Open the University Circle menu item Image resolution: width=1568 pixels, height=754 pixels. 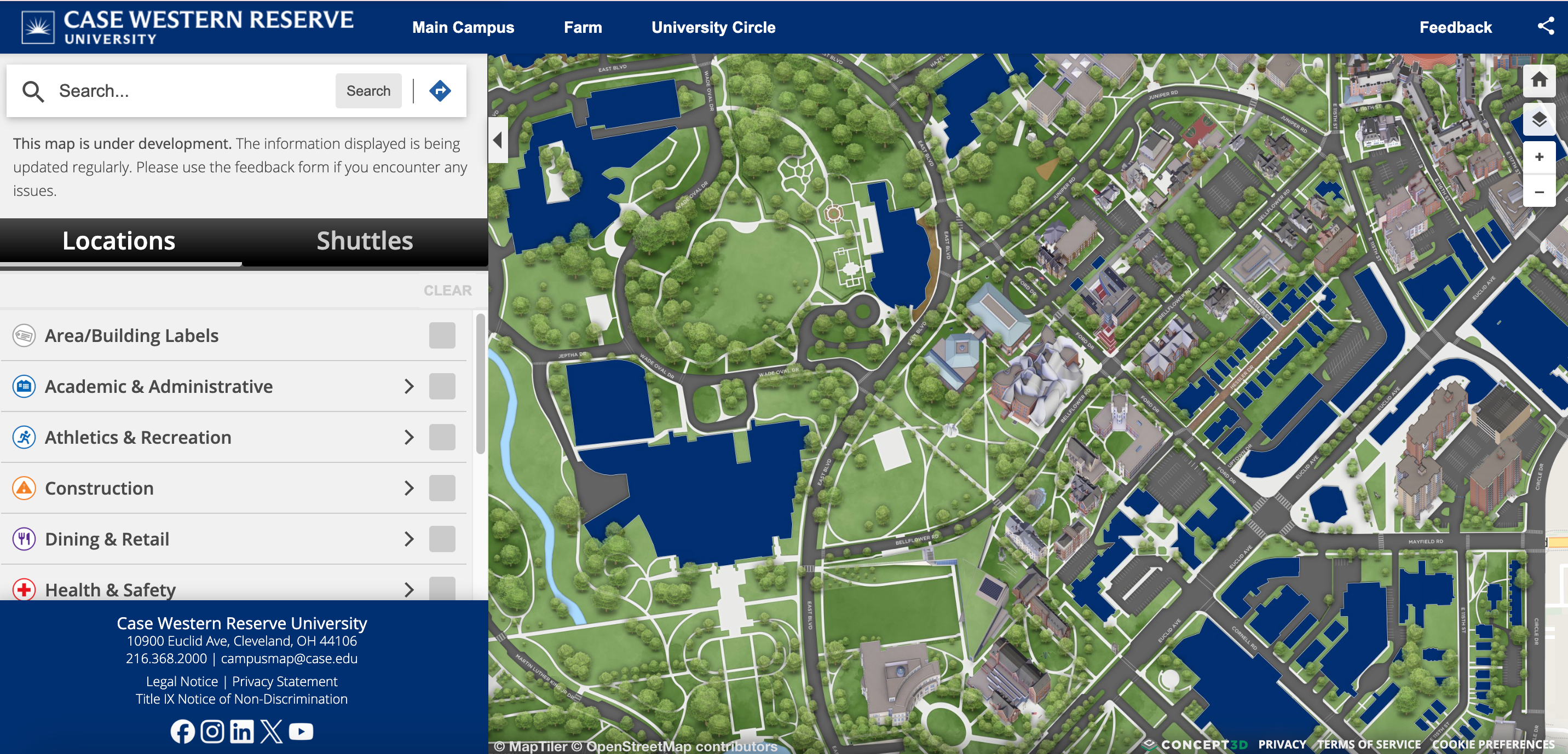713,27
